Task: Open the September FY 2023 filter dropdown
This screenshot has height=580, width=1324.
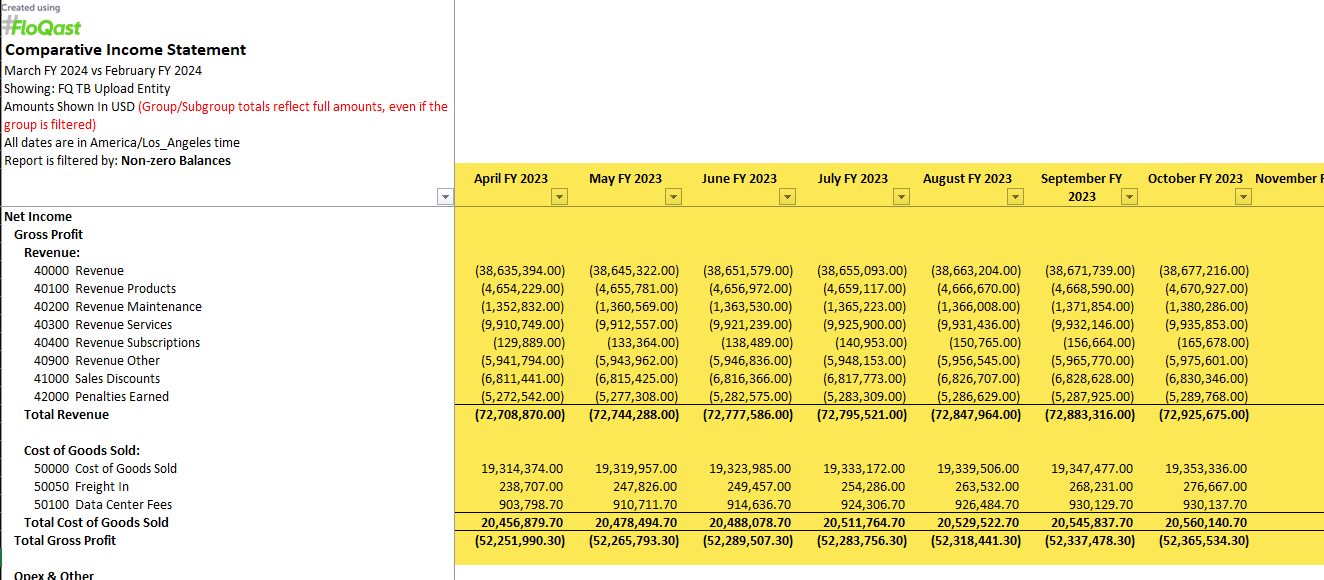Action: 1129,197
